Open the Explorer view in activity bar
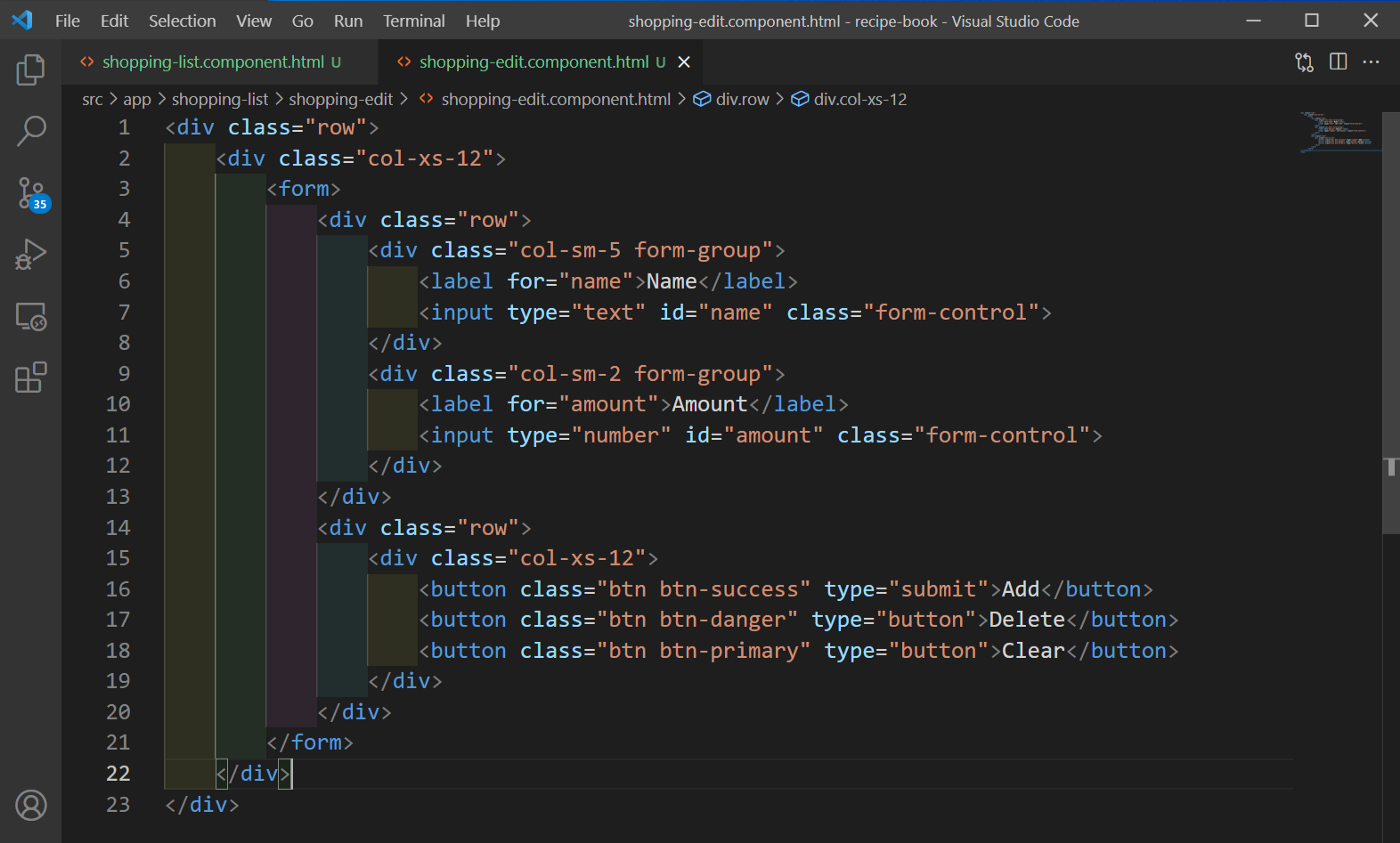This screenshot has width=1400, height=843. point(31,69)
